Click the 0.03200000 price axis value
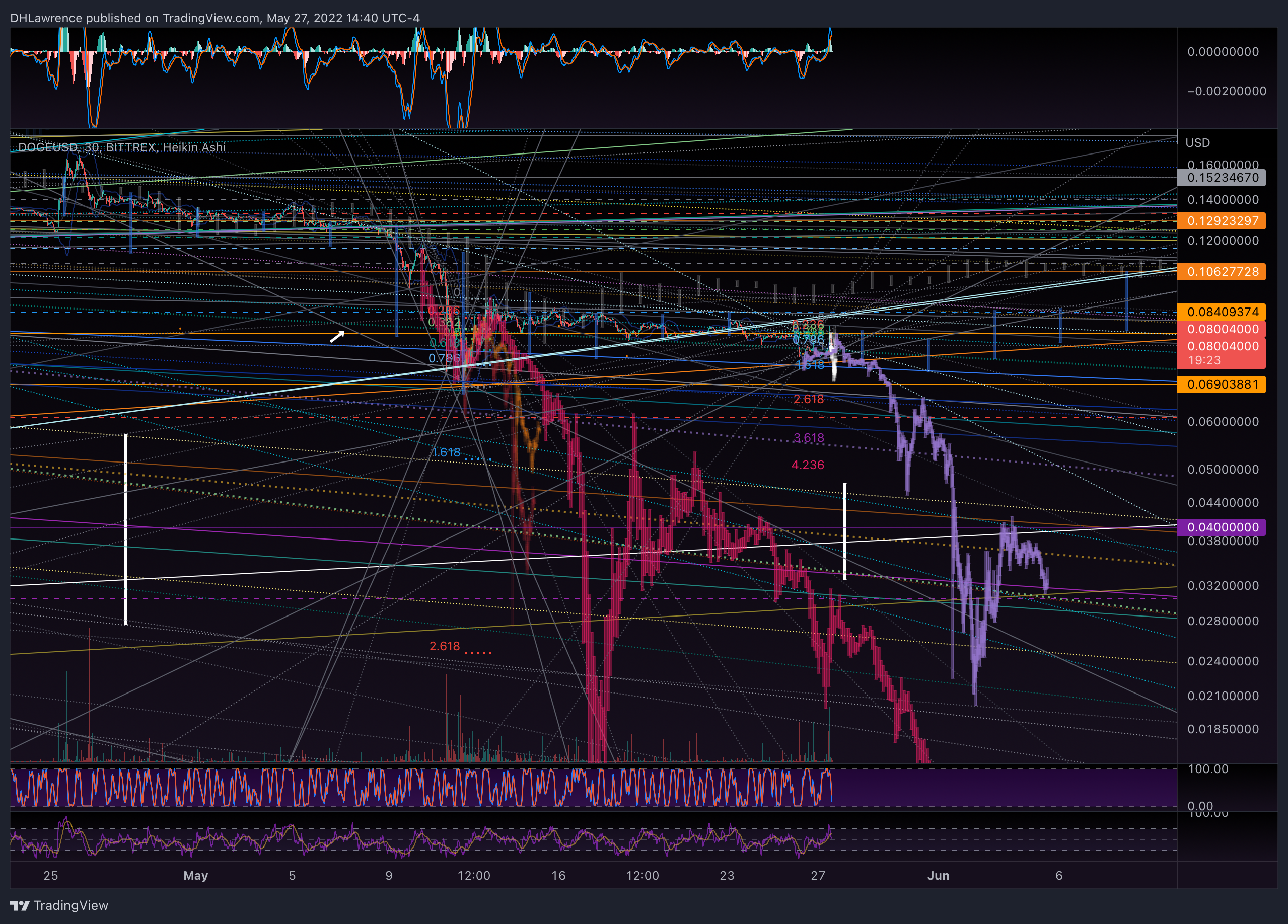This screenshot has width=1288, height=924. 1223,586
